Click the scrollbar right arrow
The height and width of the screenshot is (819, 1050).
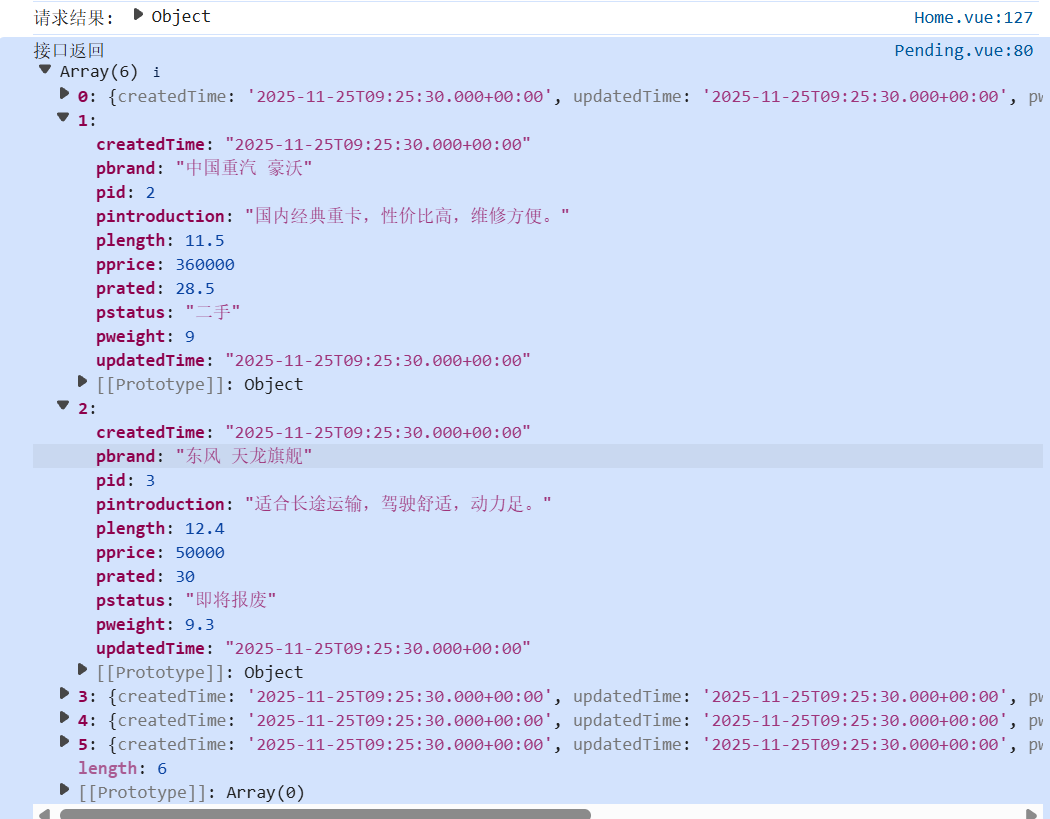click(1031, 814)
